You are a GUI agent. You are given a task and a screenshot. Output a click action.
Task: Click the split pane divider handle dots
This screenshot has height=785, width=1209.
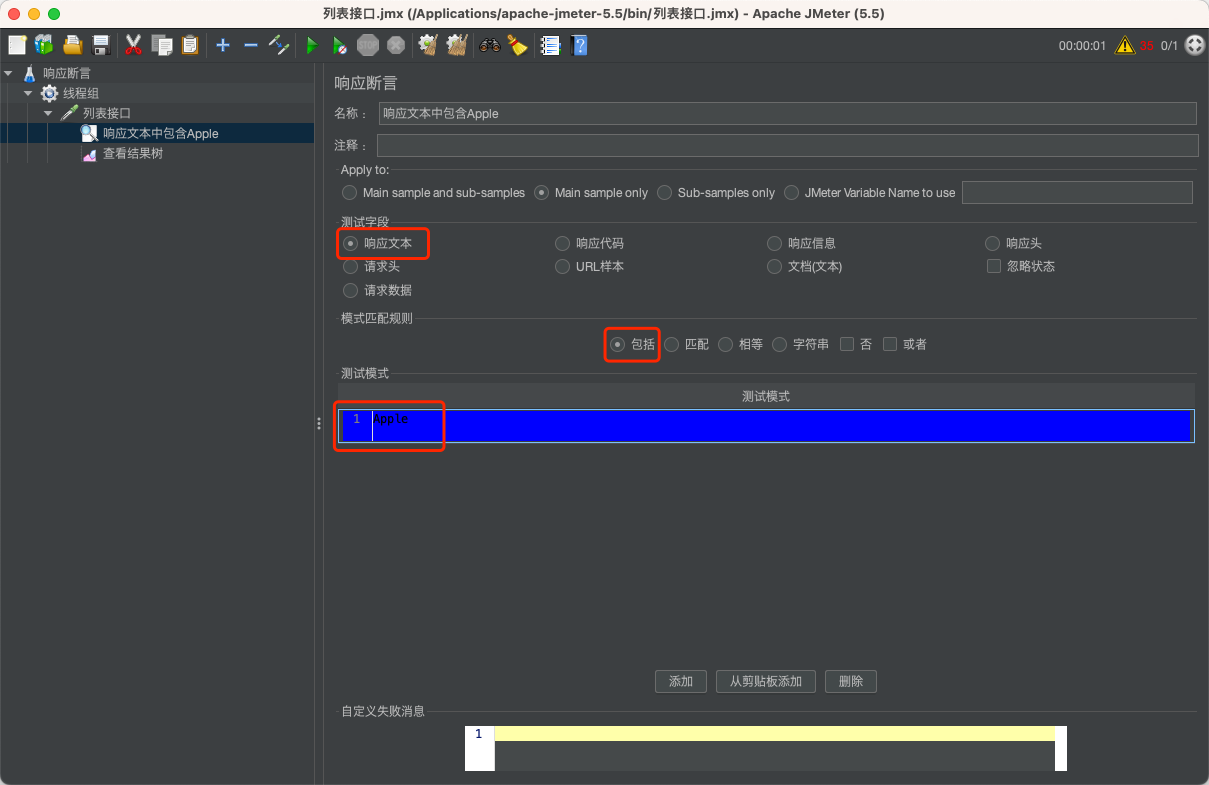pos(319,424)
